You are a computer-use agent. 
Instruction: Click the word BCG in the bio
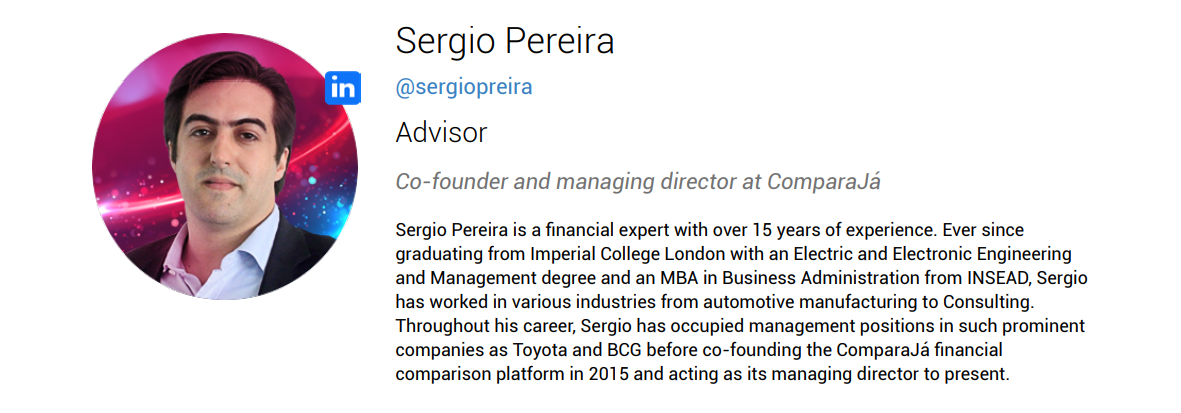(x=611, y=350)
